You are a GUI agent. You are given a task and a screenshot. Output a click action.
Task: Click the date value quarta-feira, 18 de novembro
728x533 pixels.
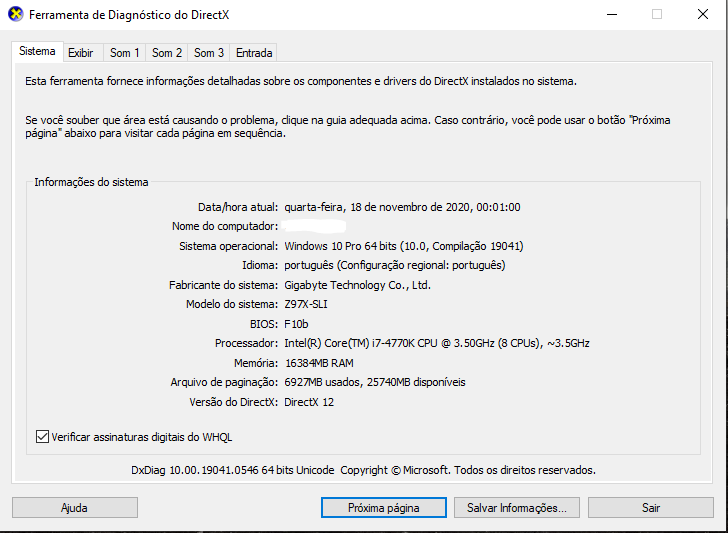tap(402, 207)
